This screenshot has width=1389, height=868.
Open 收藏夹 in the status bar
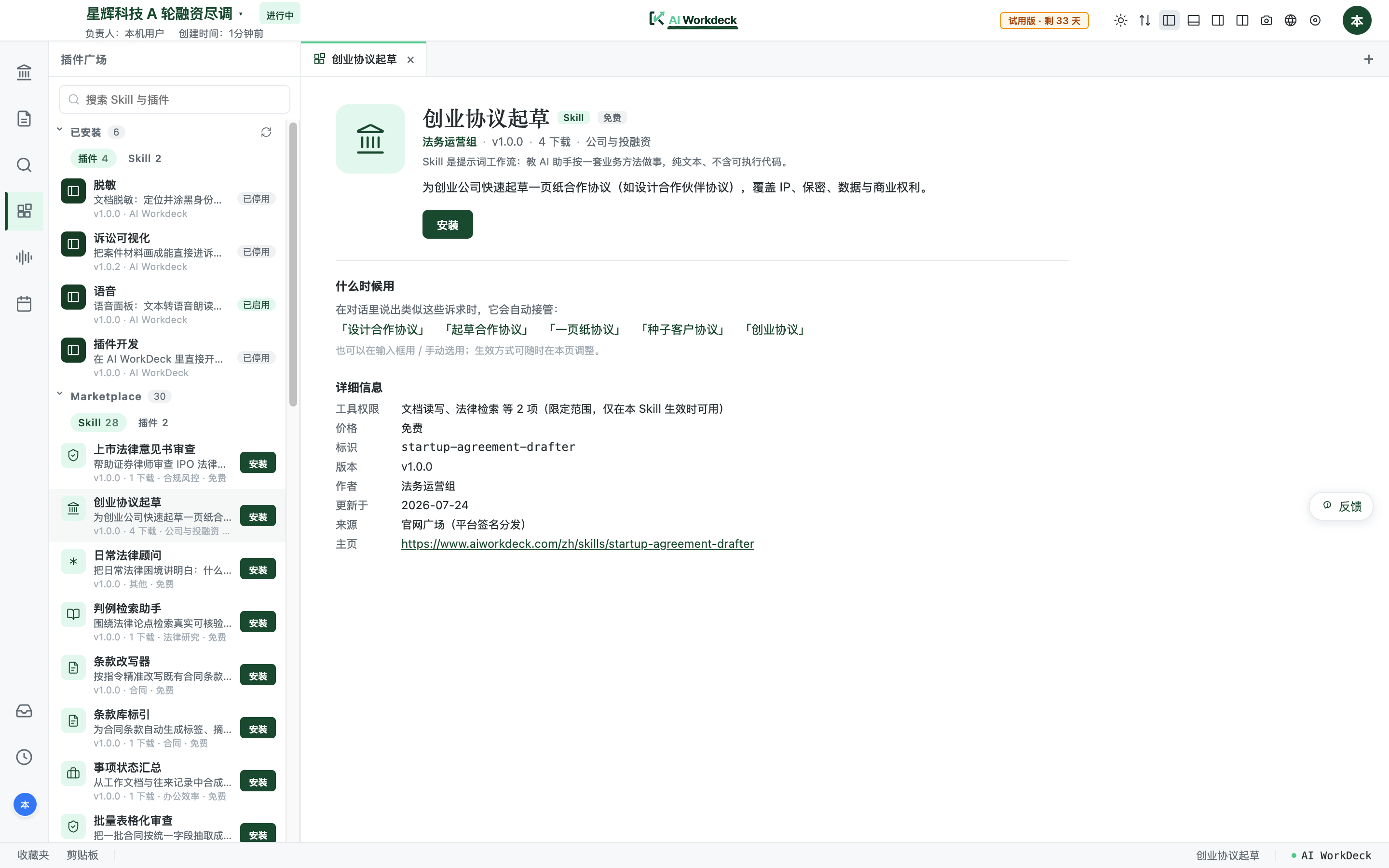tap(33, 855)
